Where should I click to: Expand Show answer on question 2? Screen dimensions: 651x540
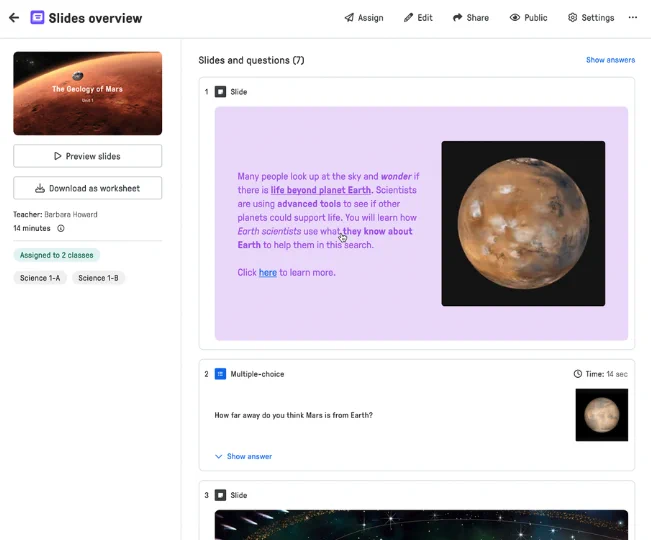[244, 457]
